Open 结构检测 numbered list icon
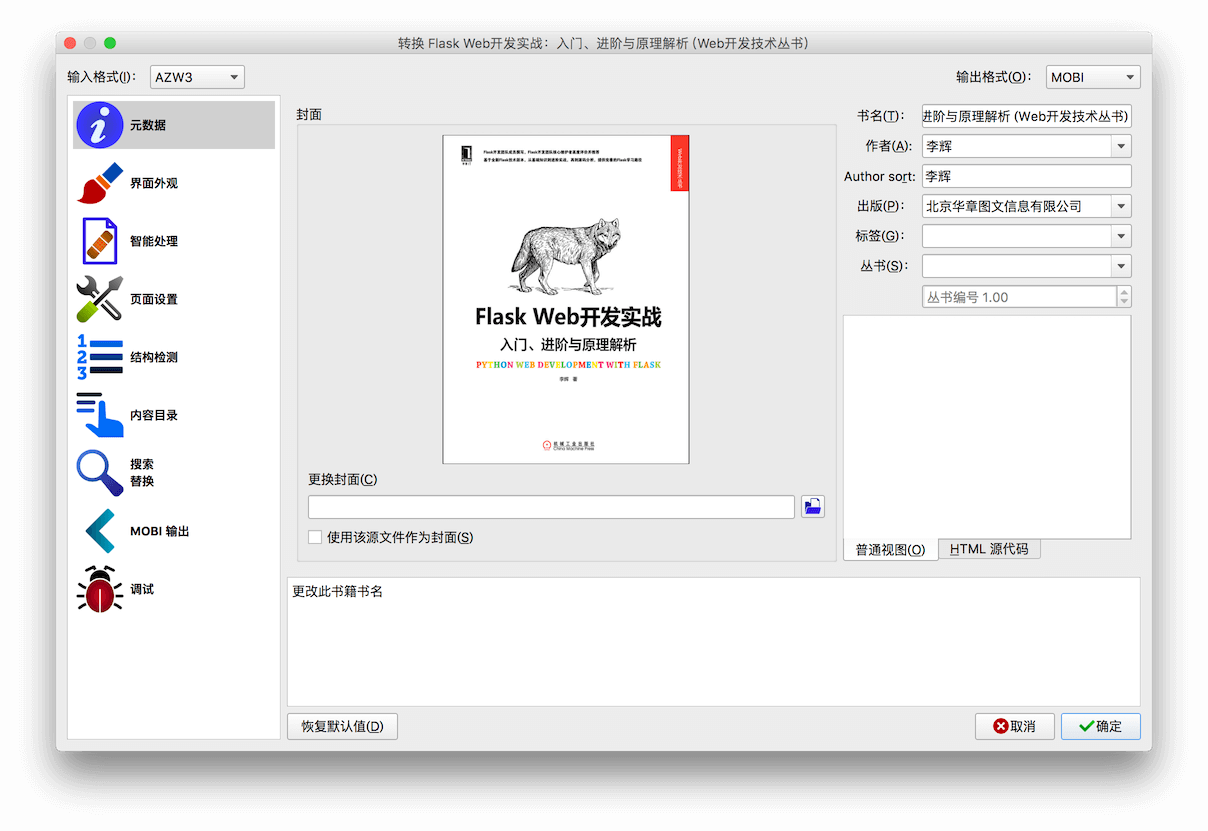This screenshot has width=1208, height=831. 100,357
